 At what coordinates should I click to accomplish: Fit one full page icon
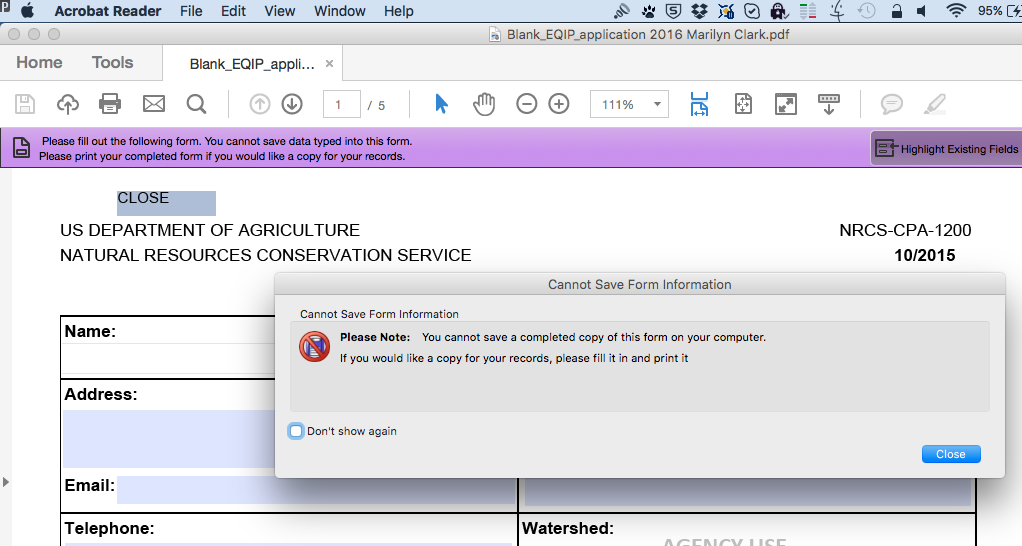pyautogui.click(x=743, y=104)
